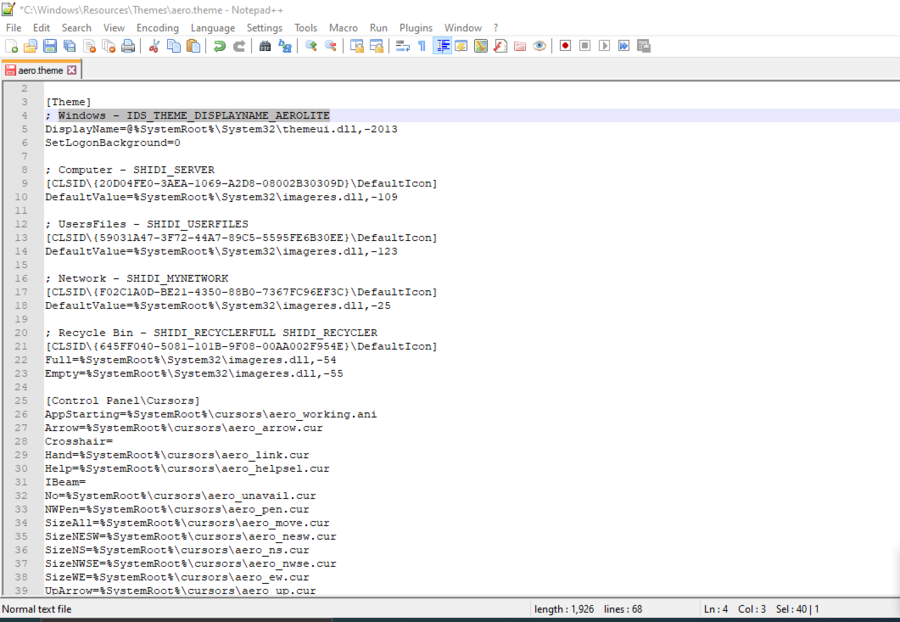Toggle the Show Indent Guide icon
Screen dimensions: 900x622
pyautogui.click(x=442, y=46)
